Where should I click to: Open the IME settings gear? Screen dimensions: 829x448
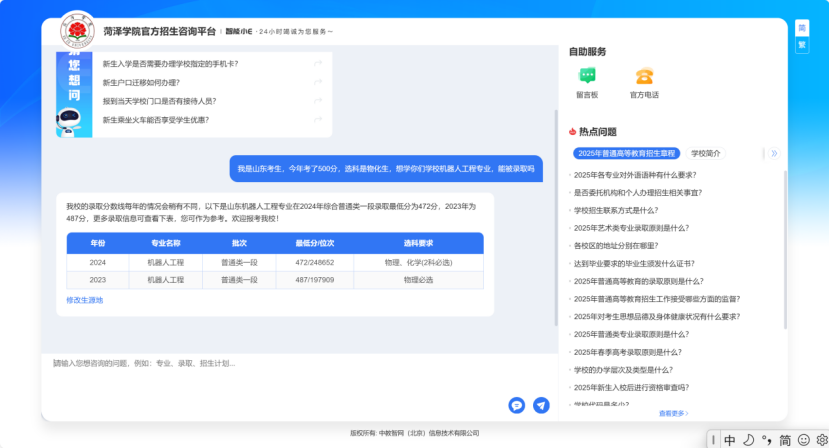822,440
